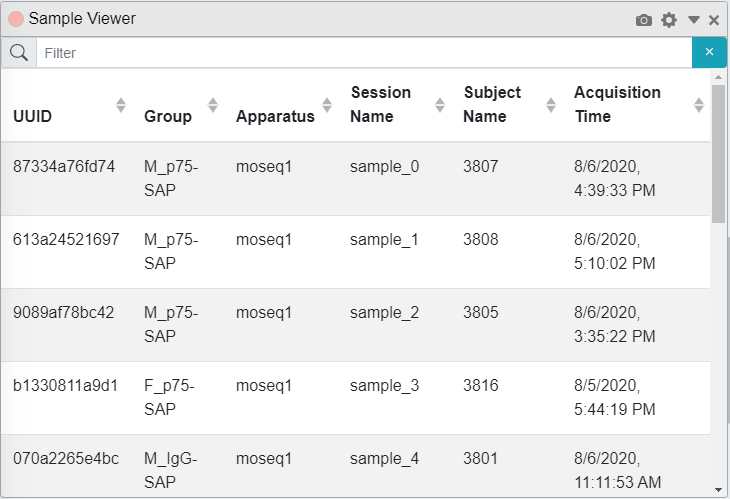The height and width of the screenshot is (499, 730).
Task: Expand the panel dropdown triangle in title bar
Action: [x=694, y=20]
